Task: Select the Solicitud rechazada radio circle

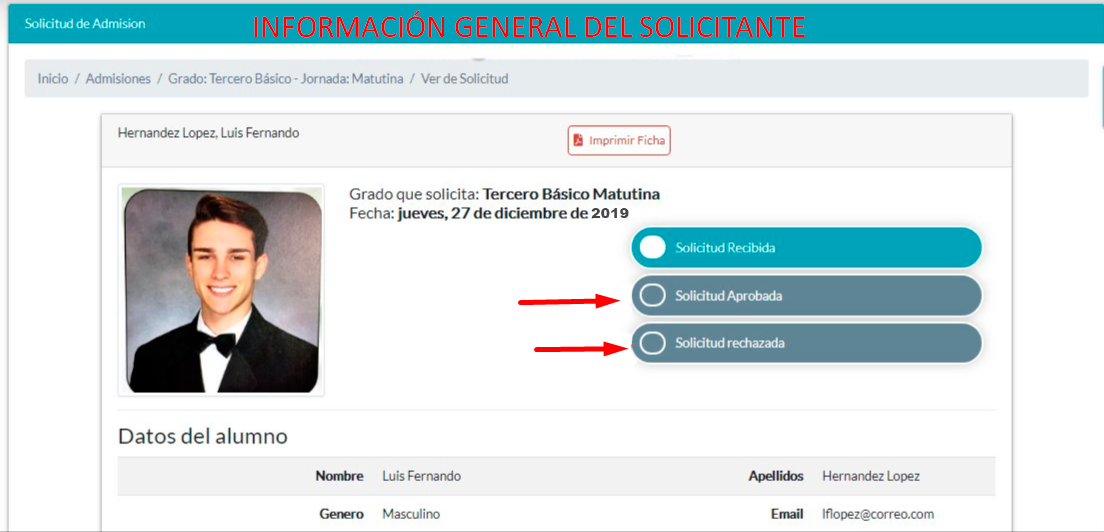Action: click(x=653, y=343)
